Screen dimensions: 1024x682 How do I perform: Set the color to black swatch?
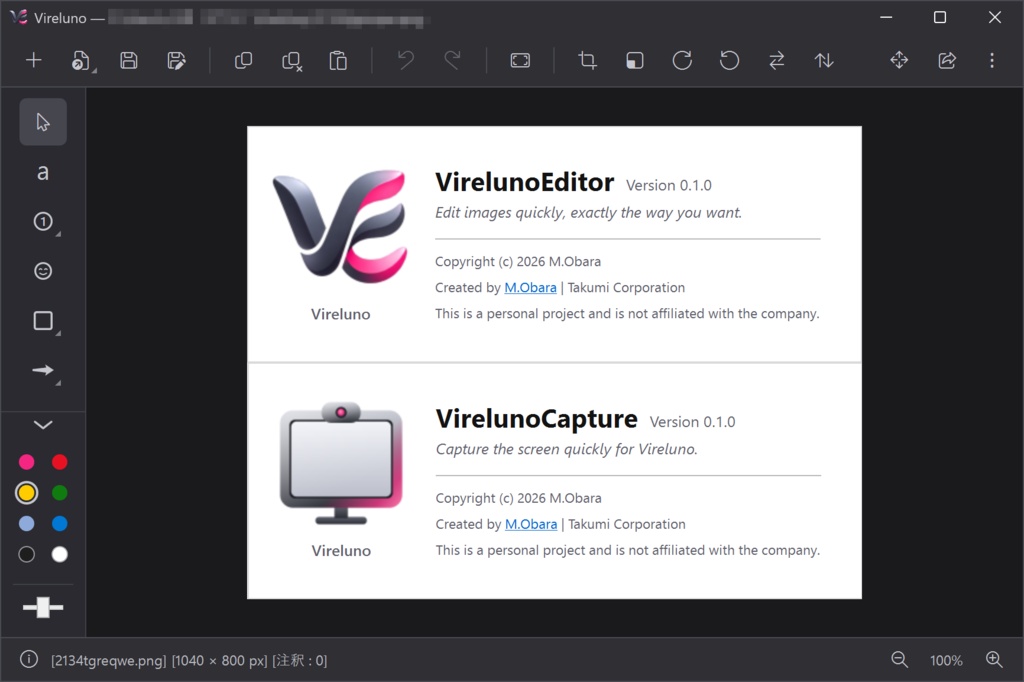pyautogui.click(x=27, y=555)
